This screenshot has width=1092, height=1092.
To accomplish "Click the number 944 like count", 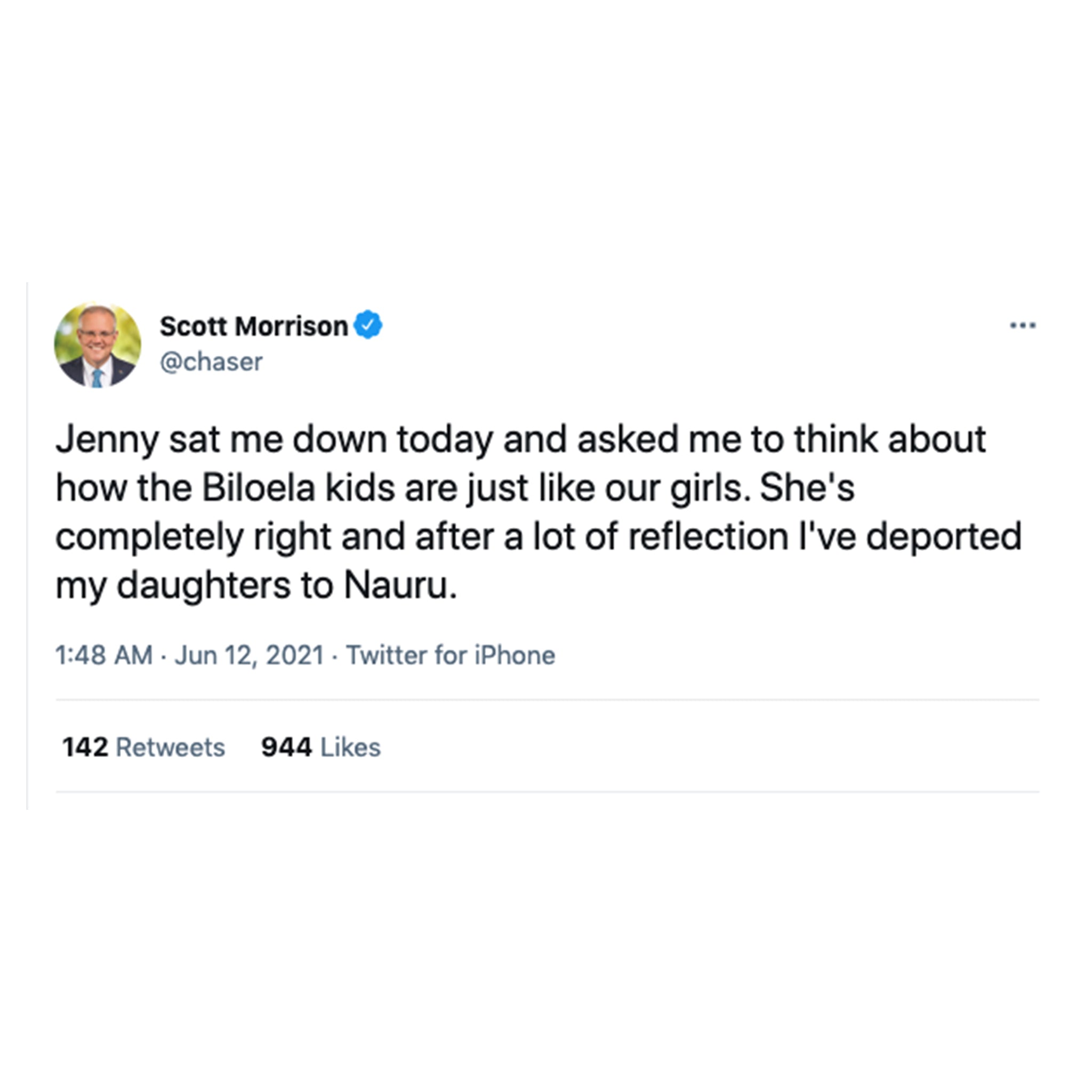I will click(286, 747).
